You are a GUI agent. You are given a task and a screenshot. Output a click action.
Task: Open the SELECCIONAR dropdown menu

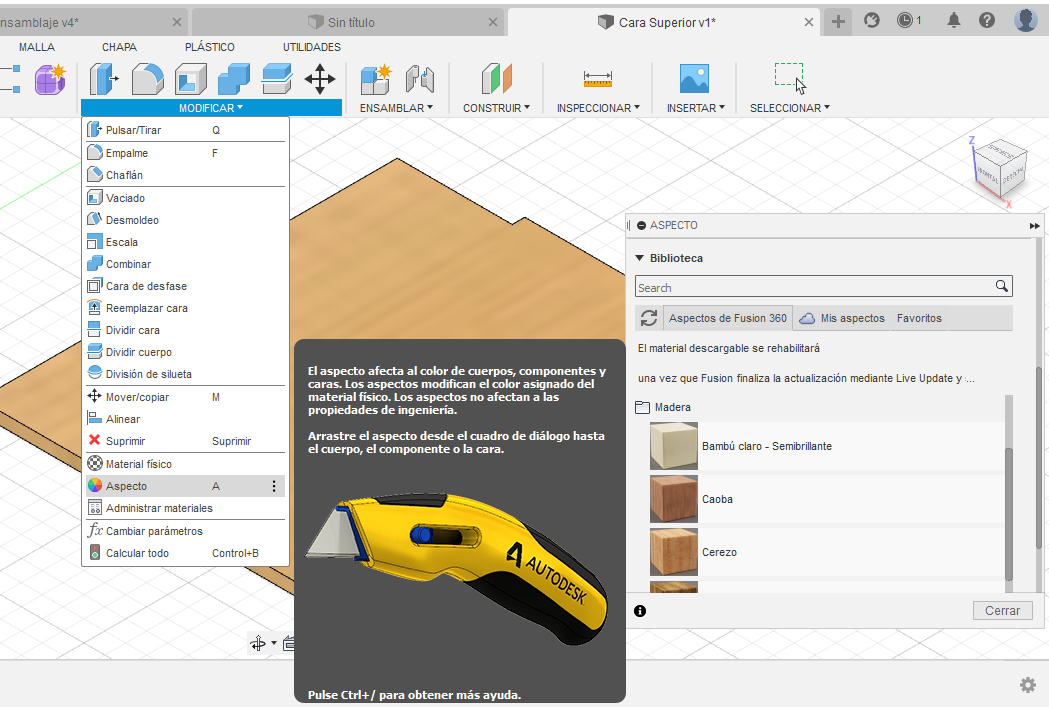(x=789, y=108)
